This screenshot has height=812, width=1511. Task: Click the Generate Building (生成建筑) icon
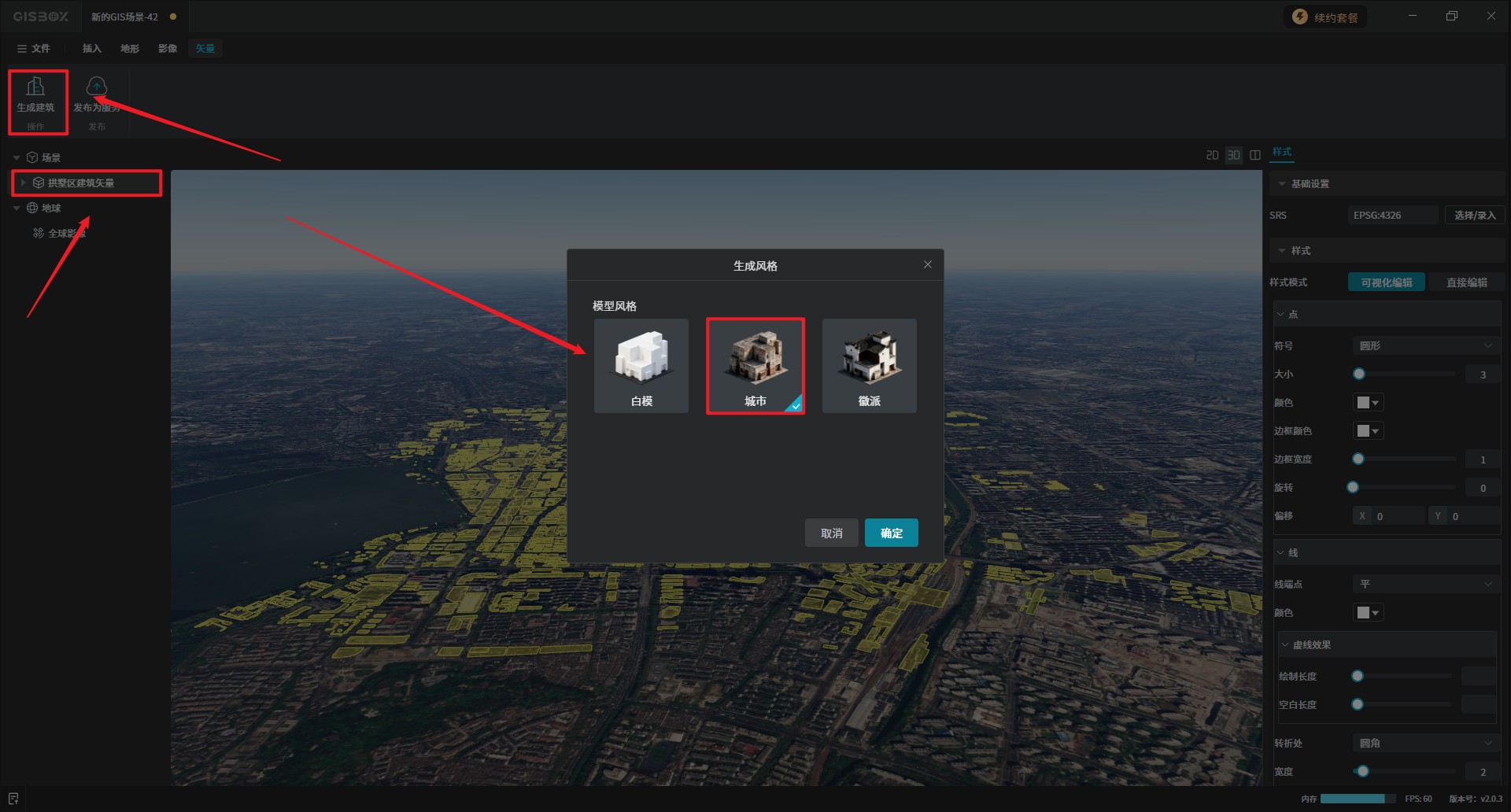click(x=35, y=87)
